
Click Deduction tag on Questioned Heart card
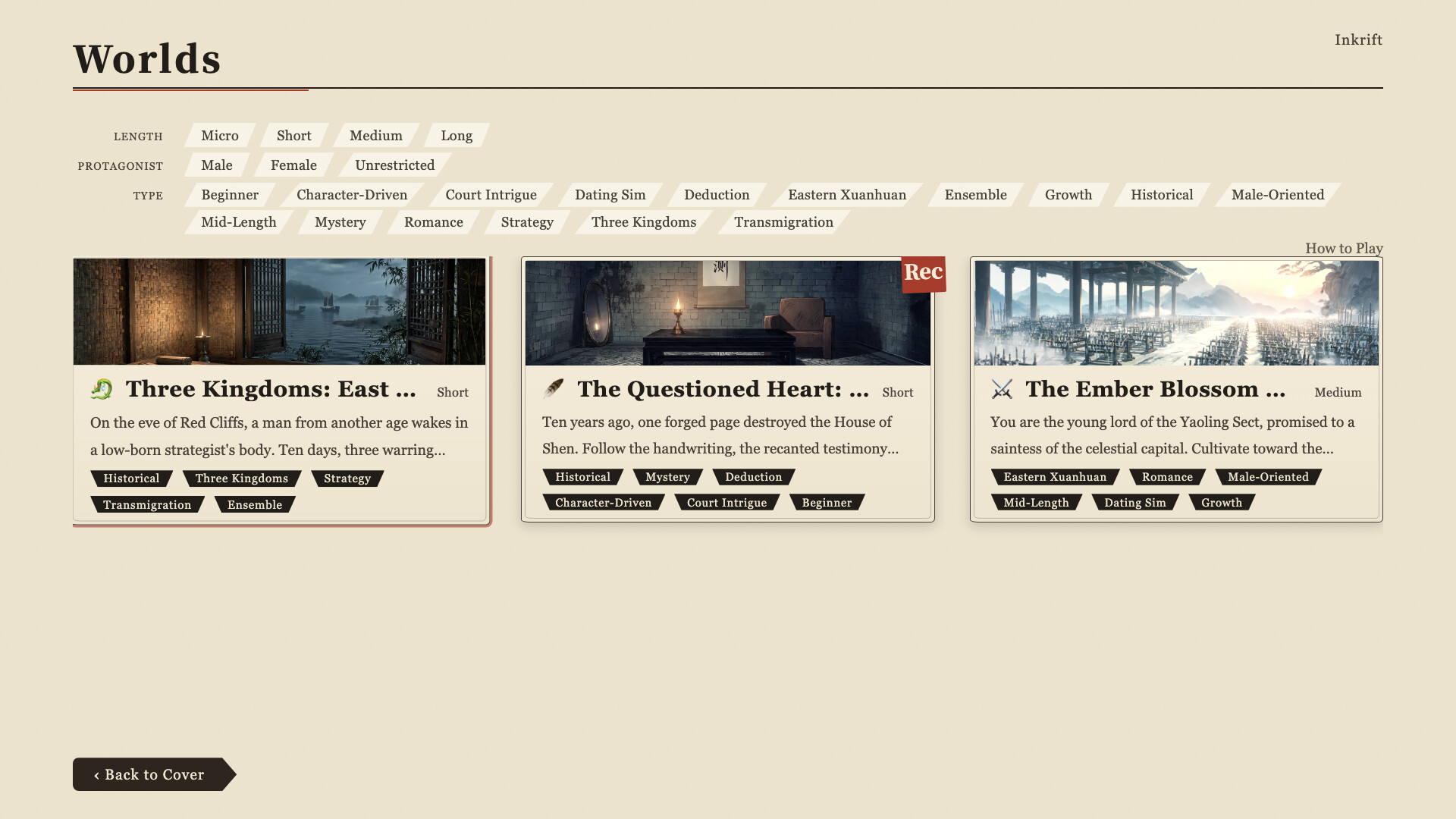pyautogui.click(x=753, y=477)
